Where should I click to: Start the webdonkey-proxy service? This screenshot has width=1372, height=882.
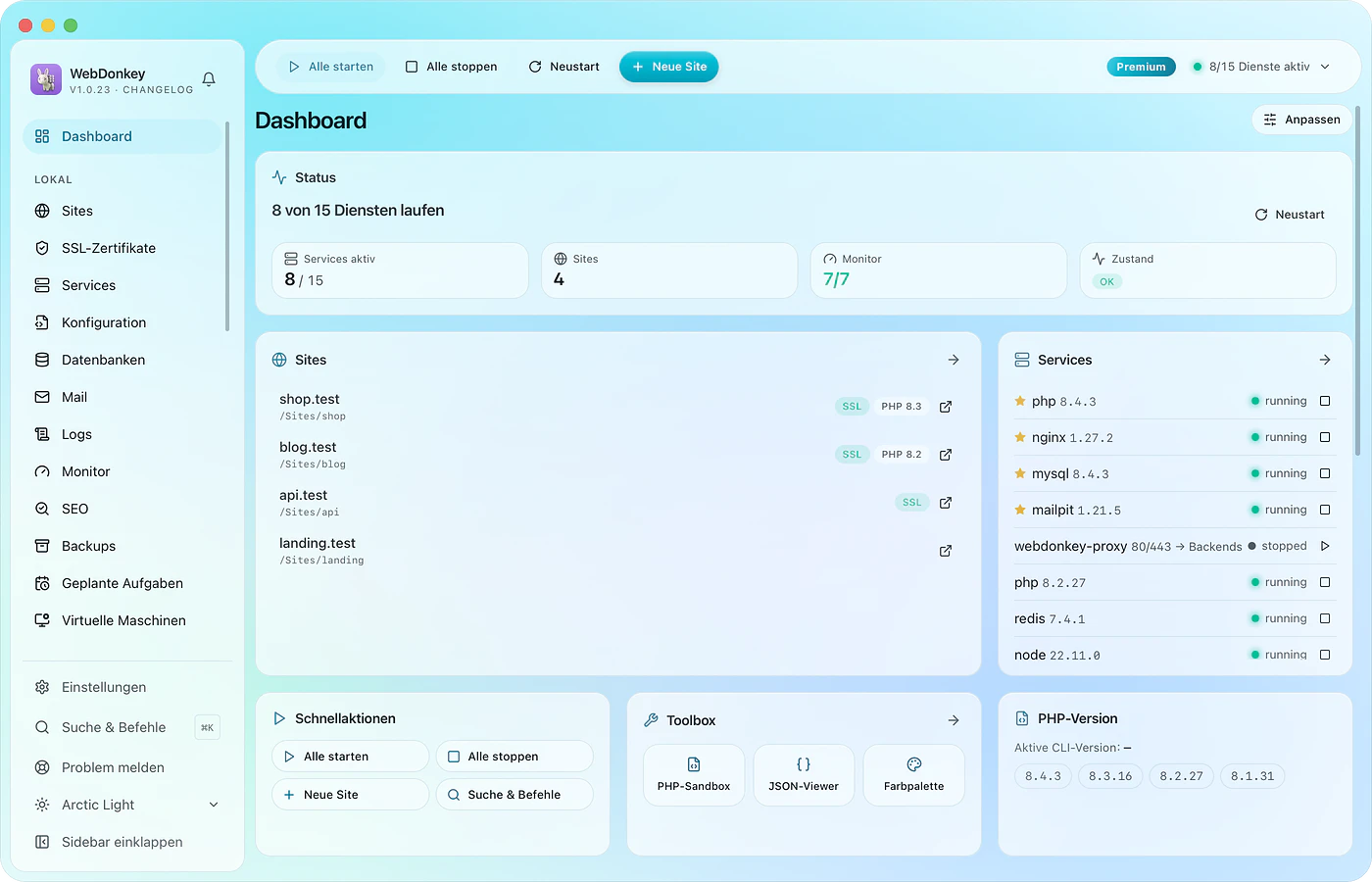pos(1325,546)
